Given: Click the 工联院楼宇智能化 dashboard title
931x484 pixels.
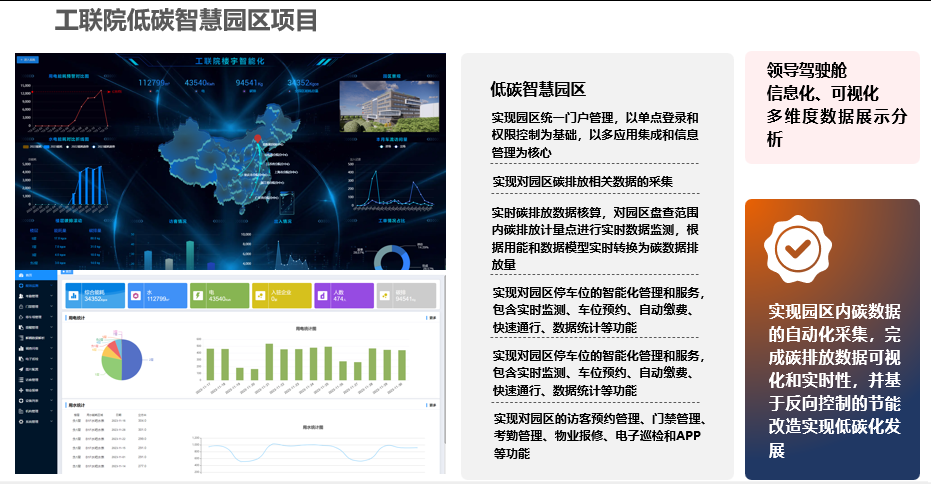Looking at the screenshot, I should point(230,61).
